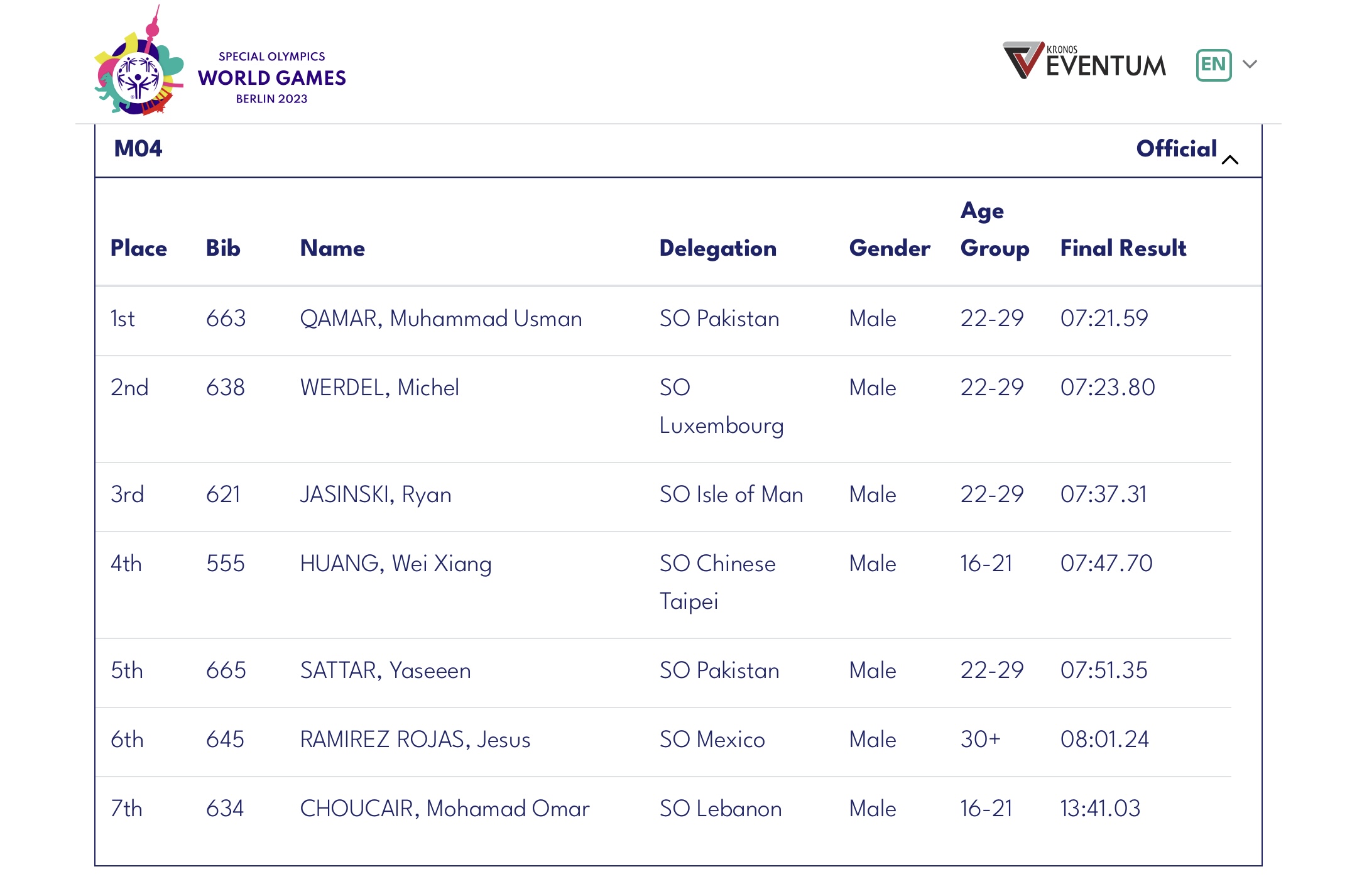Select athlete CHOUCAIR, Mohamad Omar
This screenshot has height=896, width=1357.
(x=445, y=809)
